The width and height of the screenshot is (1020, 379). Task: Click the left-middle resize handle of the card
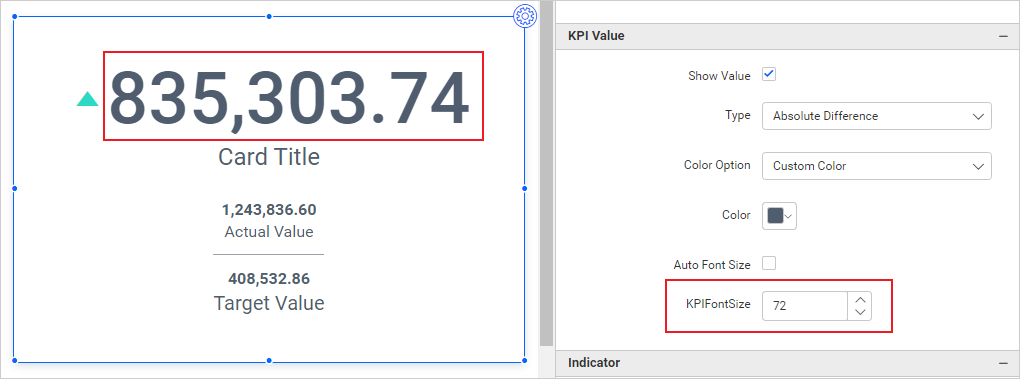pyautogui.click(x=14, y=189)
